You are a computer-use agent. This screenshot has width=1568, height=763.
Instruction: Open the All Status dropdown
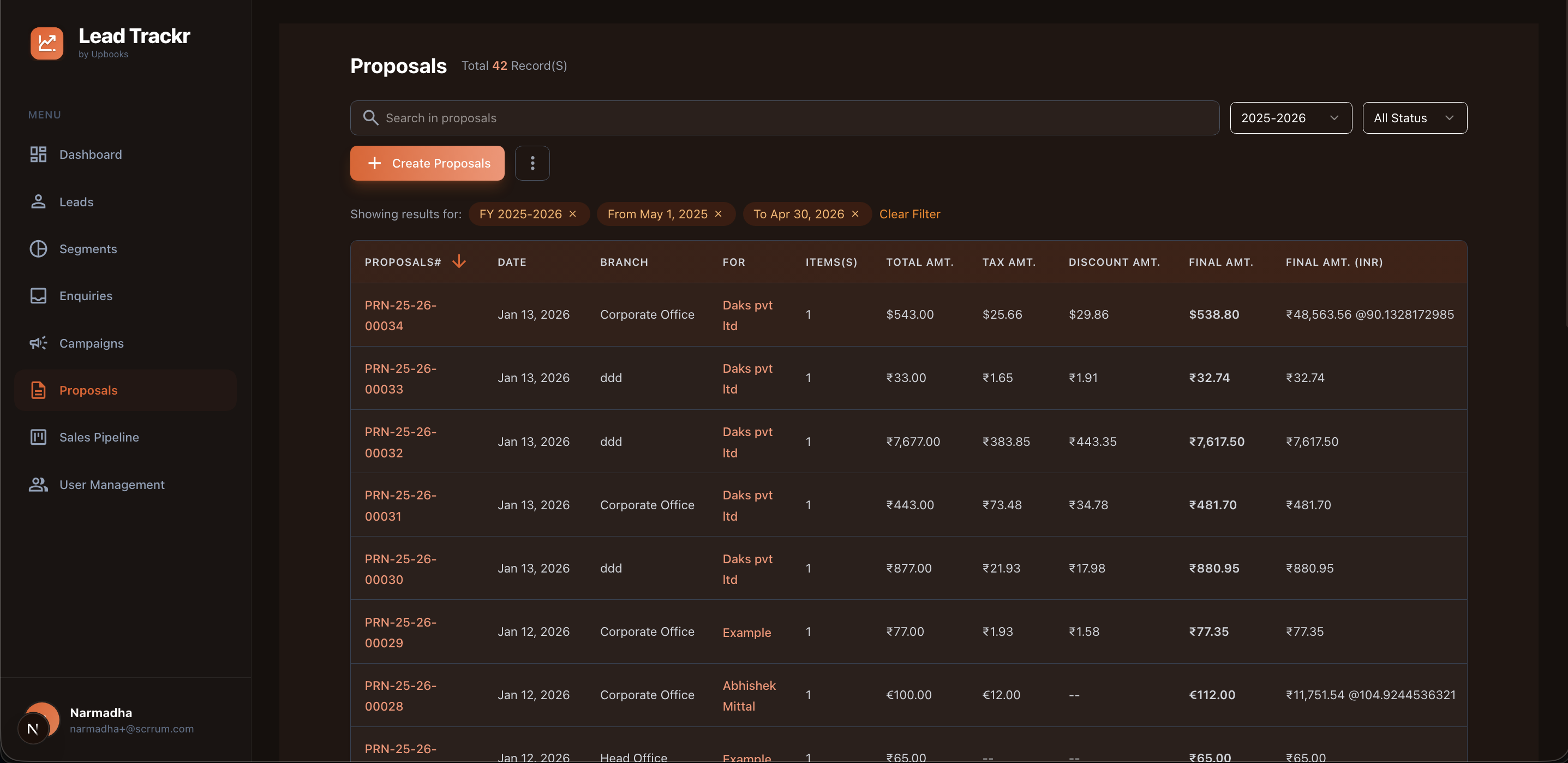click(1414, 118)
